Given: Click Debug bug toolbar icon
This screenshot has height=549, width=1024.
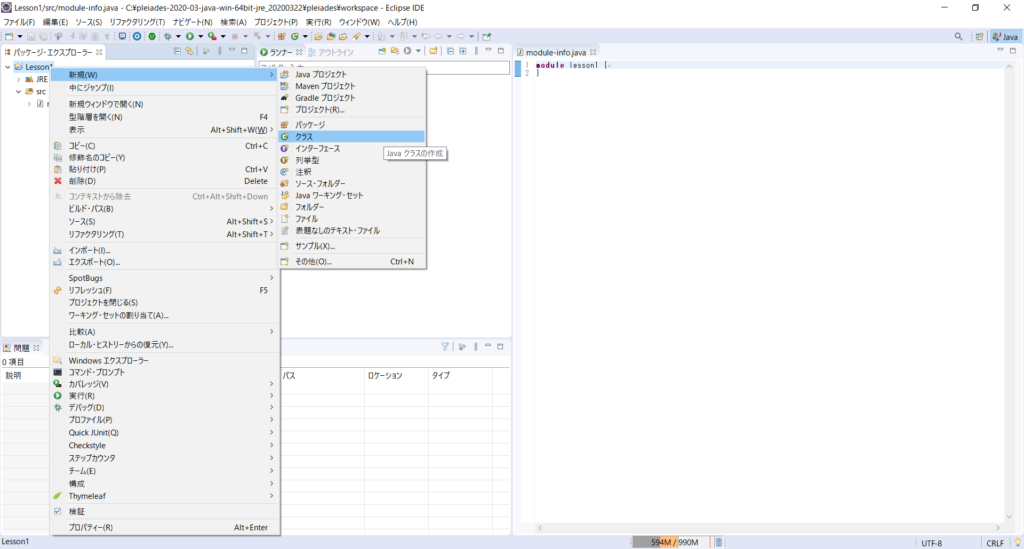Looking at the screenshot, I should [168, 37].
